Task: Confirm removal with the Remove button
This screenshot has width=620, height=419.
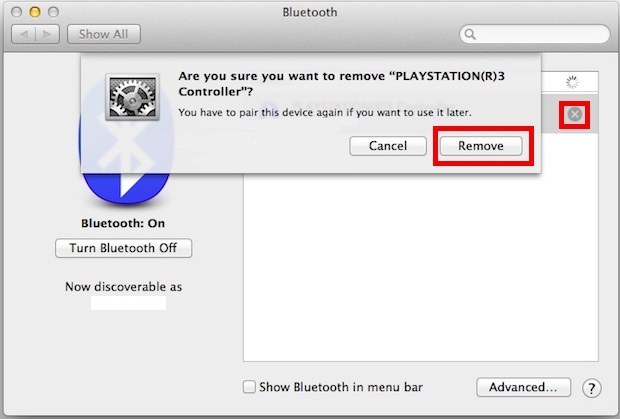Action: [481, 146]
